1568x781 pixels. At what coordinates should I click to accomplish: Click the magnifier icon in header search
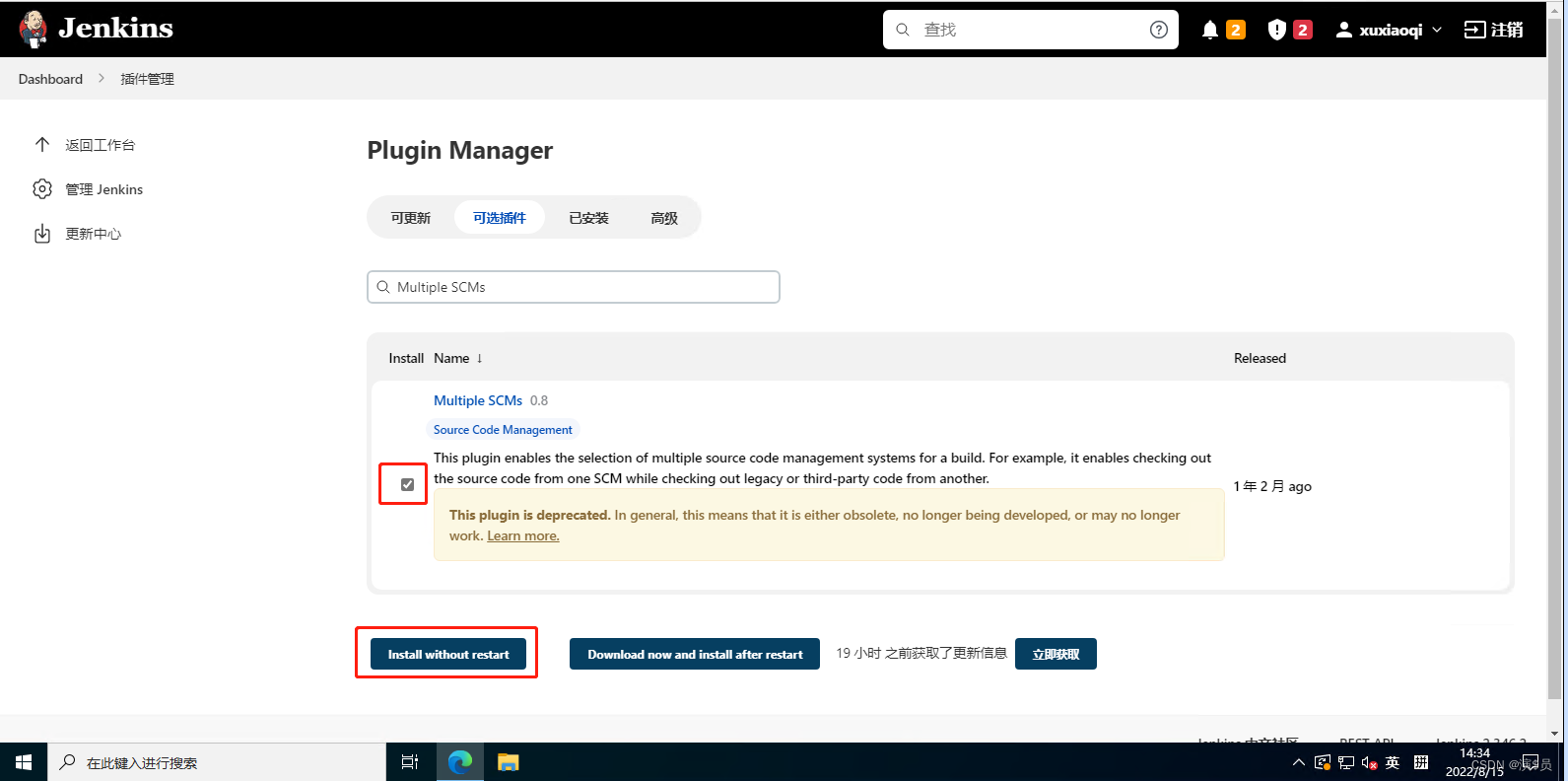(902, 30)
